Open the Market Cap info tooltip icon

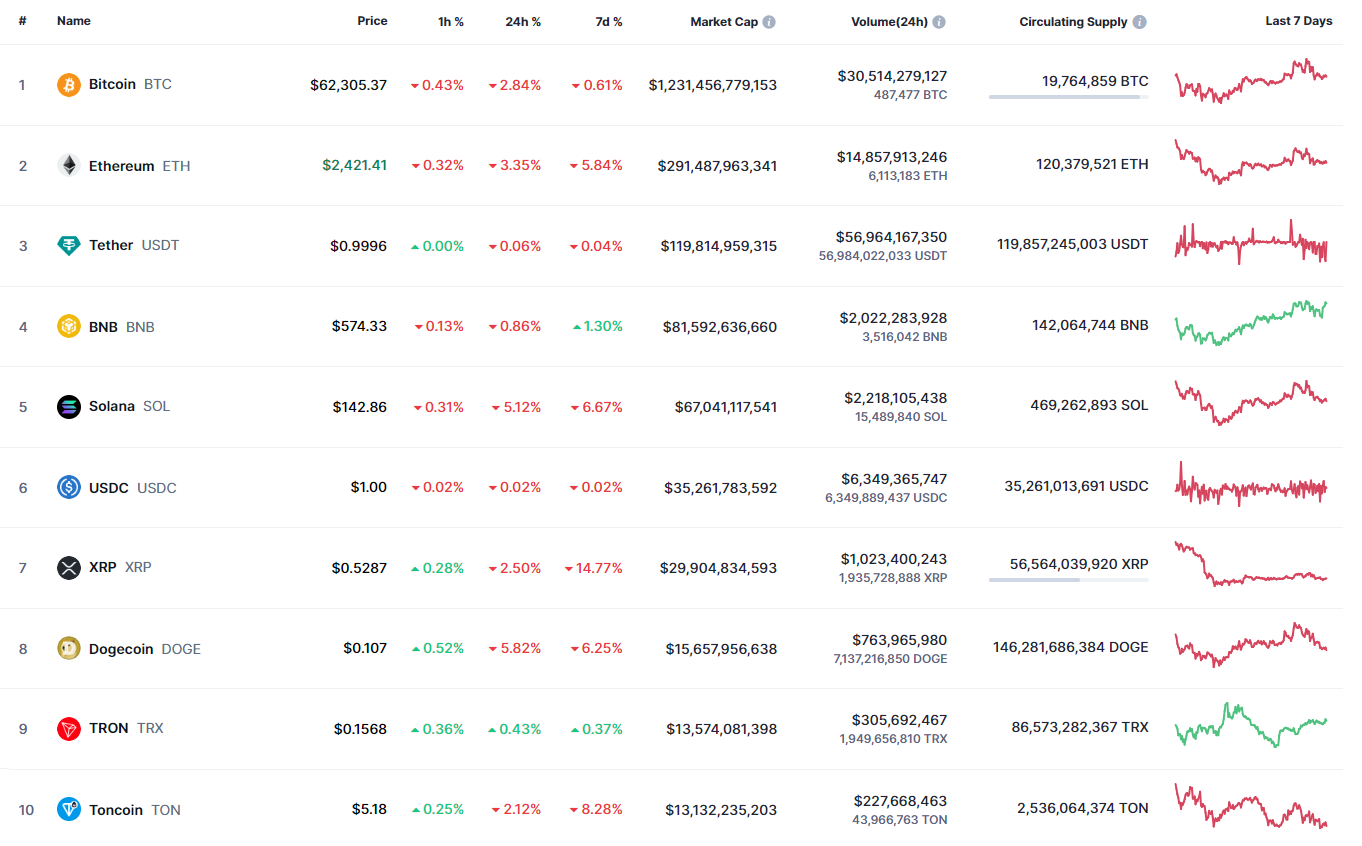click(x=769, y=22)
